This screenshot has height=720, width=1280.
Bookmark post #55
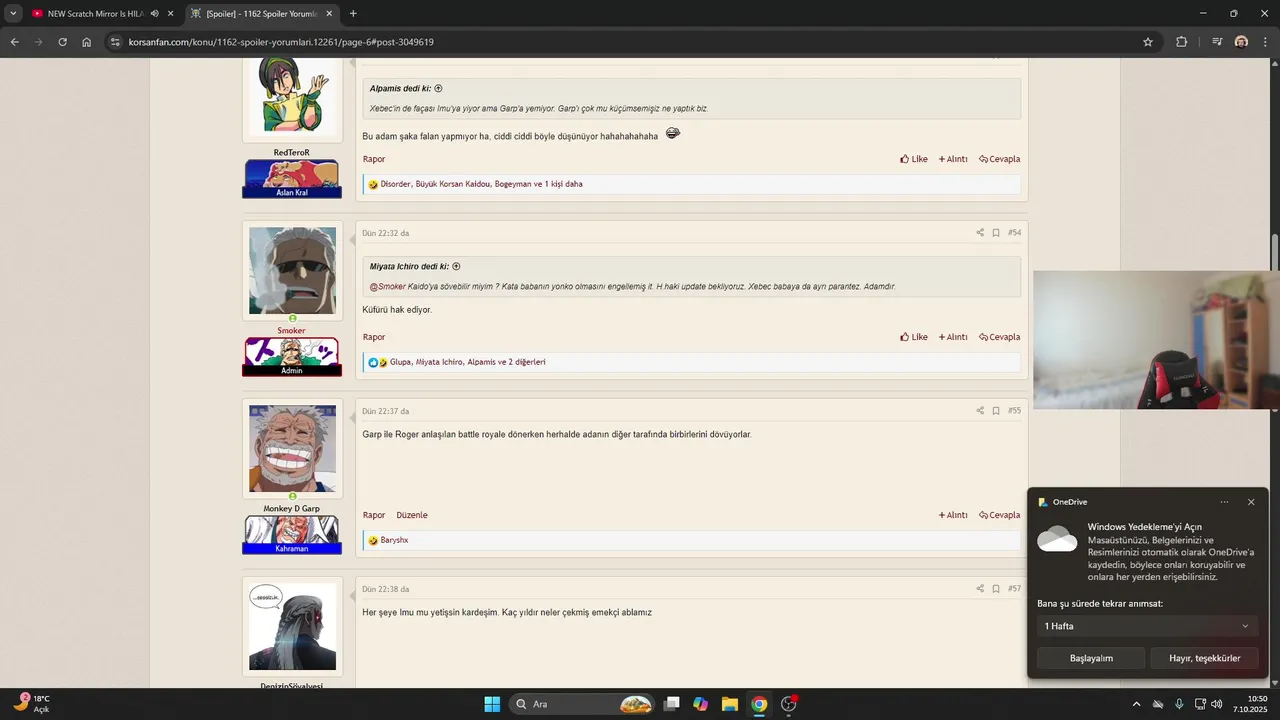[996, 411]
